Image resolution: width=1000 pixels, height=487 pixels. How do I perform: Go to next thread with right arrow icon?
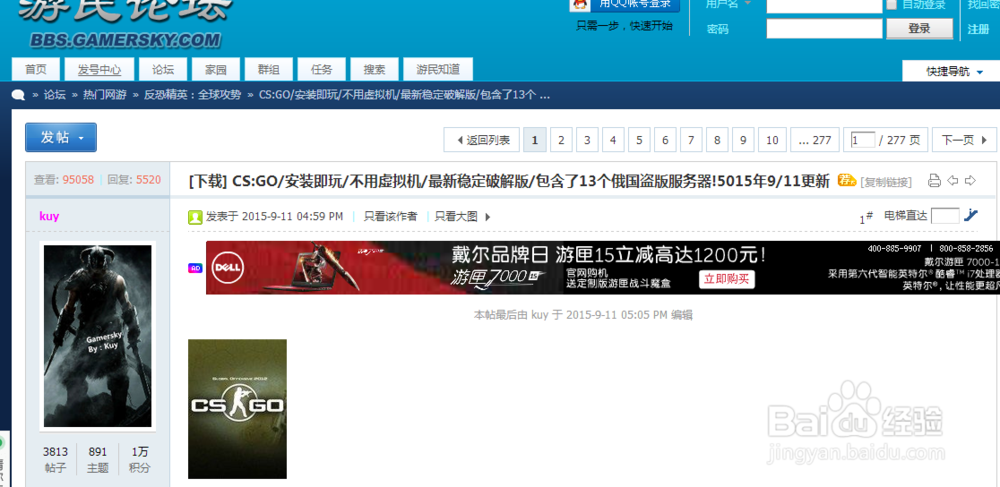click(x=970, y=181)
